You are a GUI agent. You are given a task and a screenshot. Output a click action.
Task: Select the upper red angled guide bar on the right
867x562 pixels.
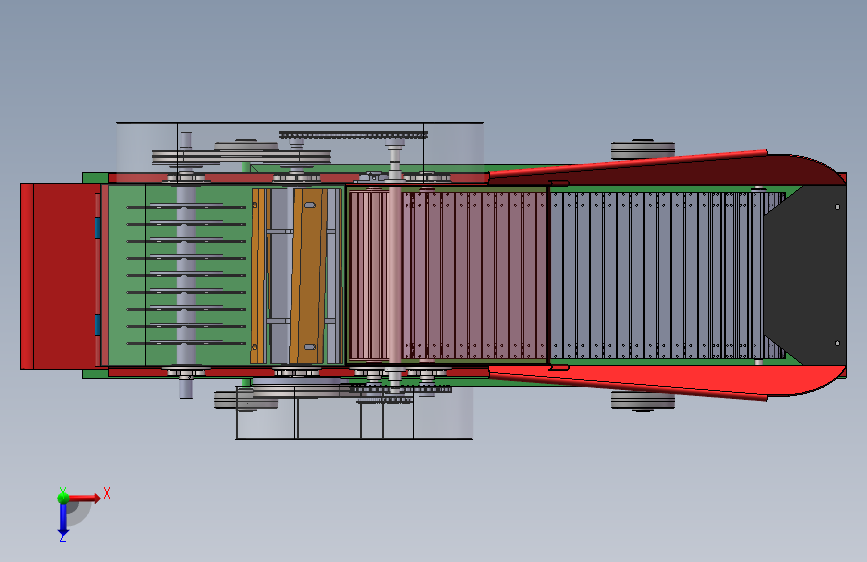pos(628,163)
